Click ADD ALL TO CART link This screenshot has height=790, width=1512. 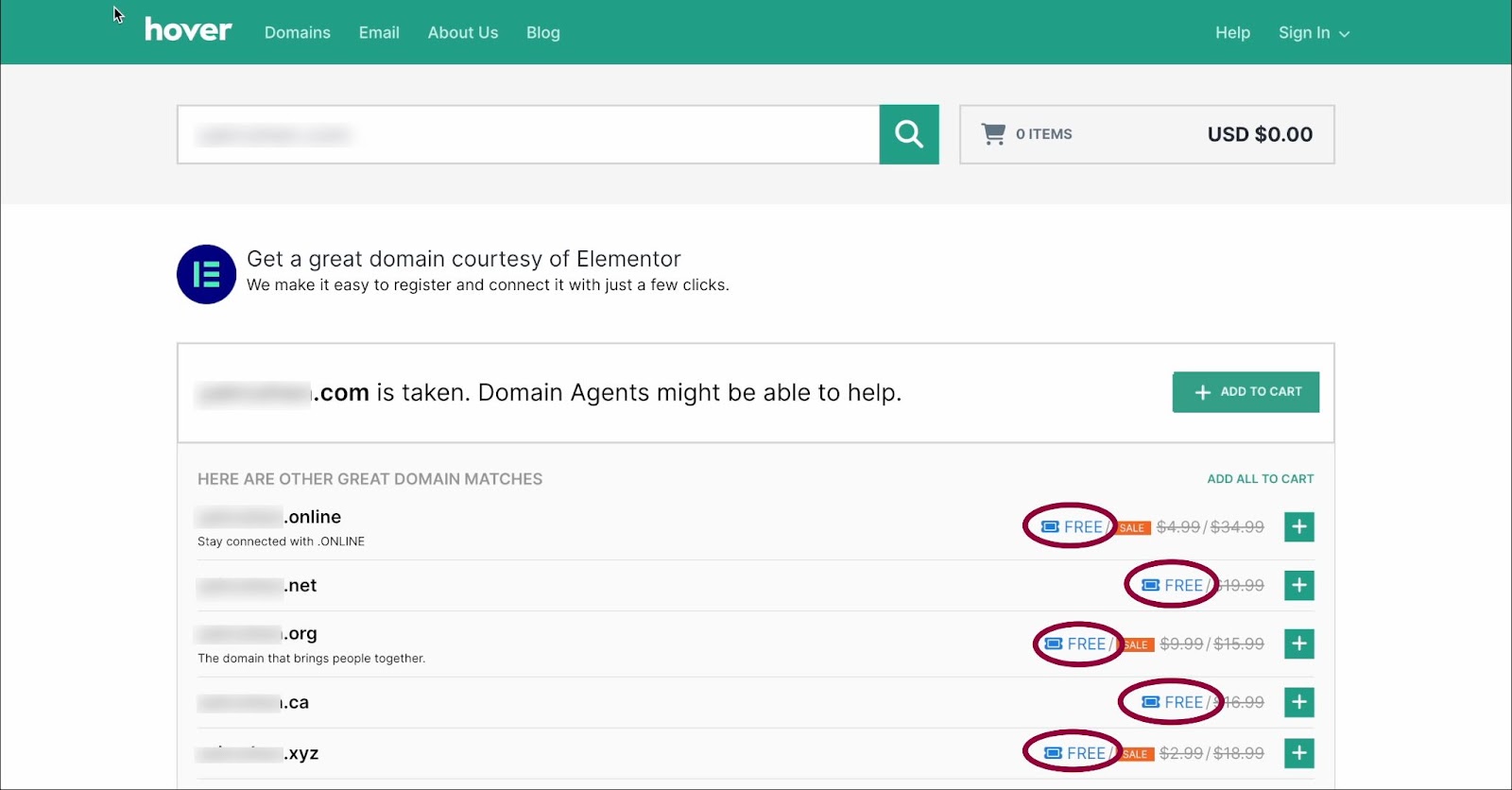[x=1261, y=479]
